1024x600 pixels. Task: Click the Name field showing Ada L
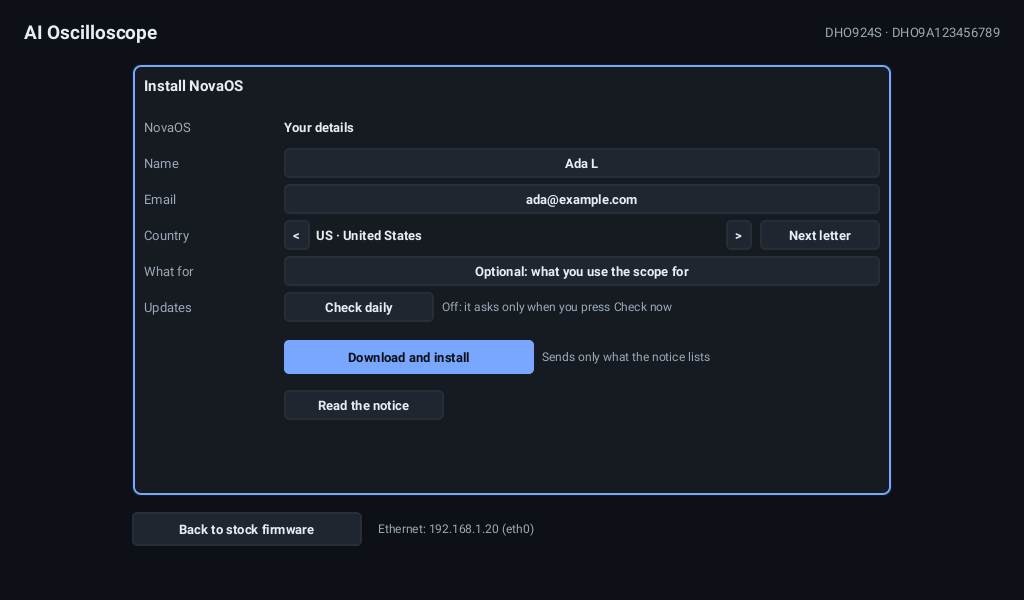click(x=581, y=163)
